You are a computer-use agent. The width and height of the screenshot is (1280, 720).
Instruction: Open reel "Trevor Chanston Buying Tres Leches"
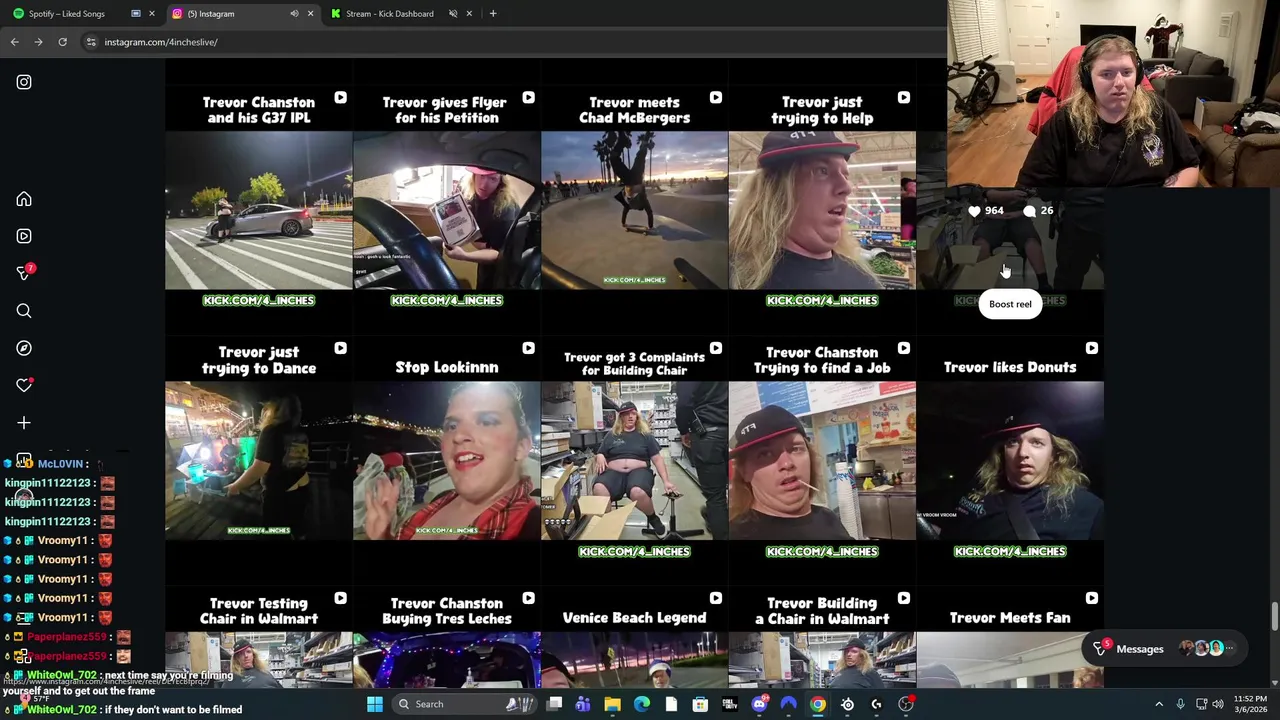(446, 637)
